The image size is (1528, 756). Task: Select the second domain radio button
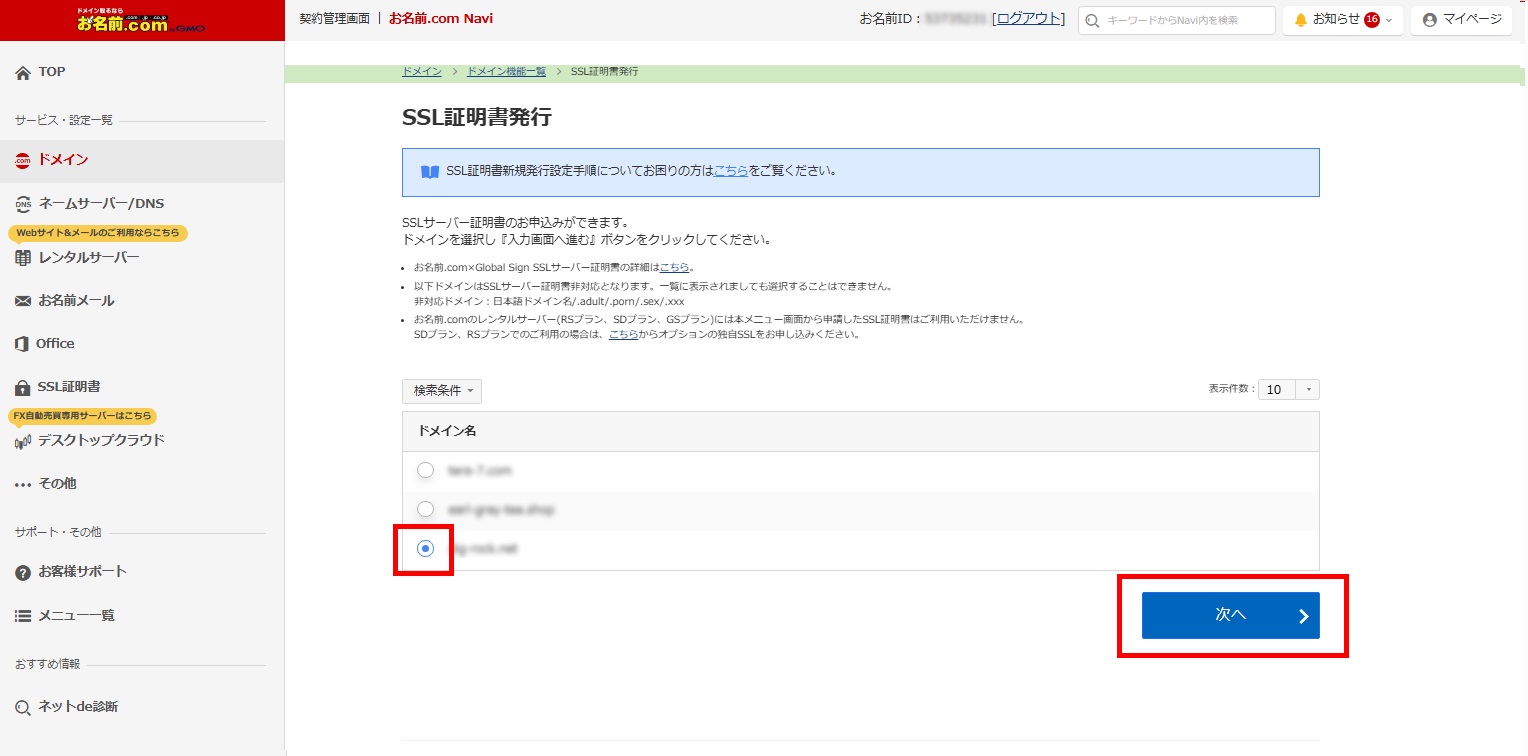(x=426, y=509)
